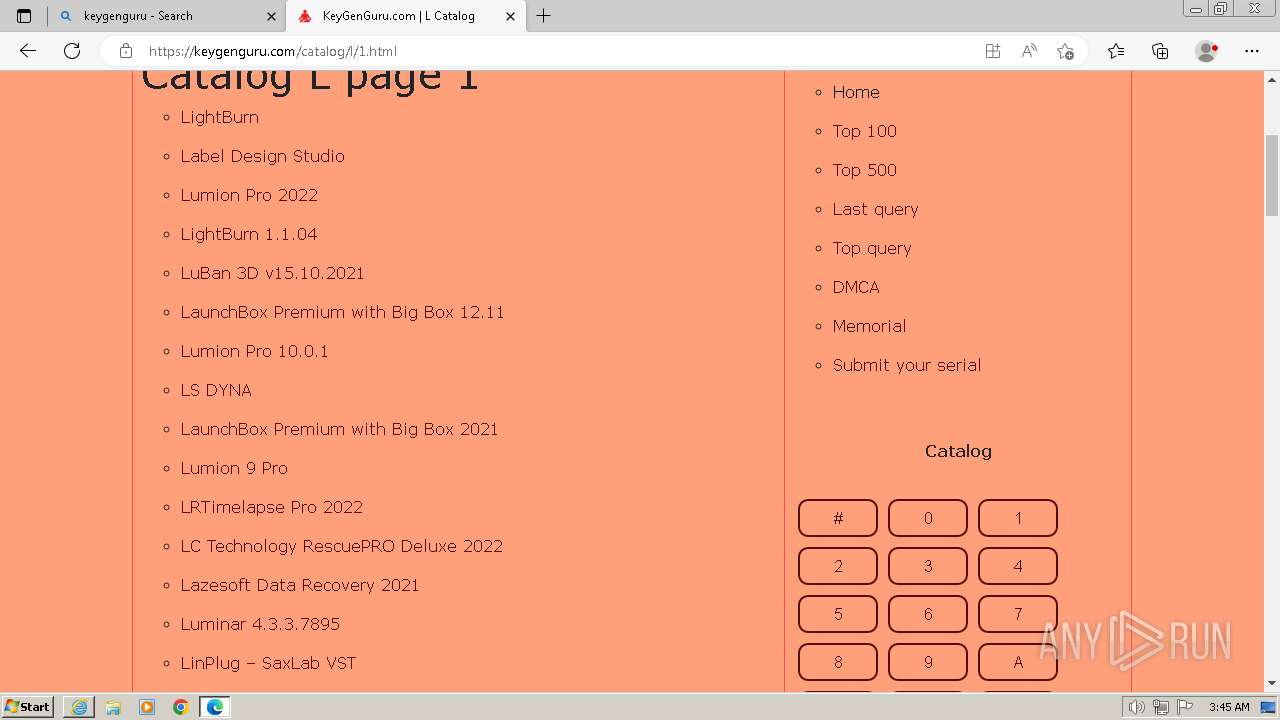The width and height of the screenshot is (1280, 720).
Task: Open Lumion Pro 2022 link
Action: [249, 195]
